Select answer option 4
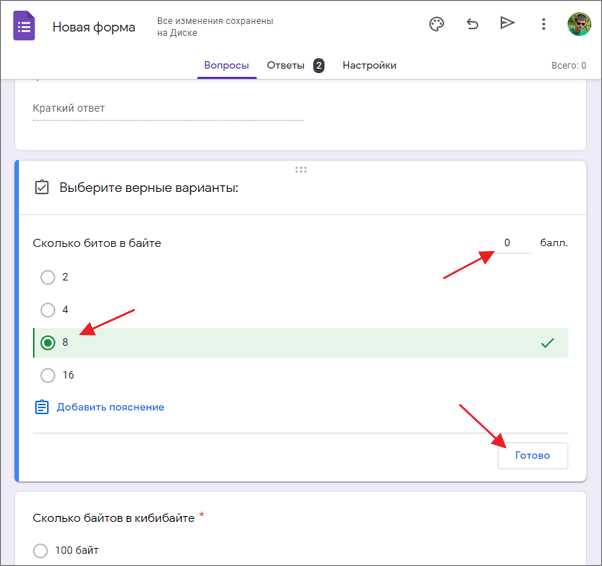602x566 pixels. [x=48, y=310]
